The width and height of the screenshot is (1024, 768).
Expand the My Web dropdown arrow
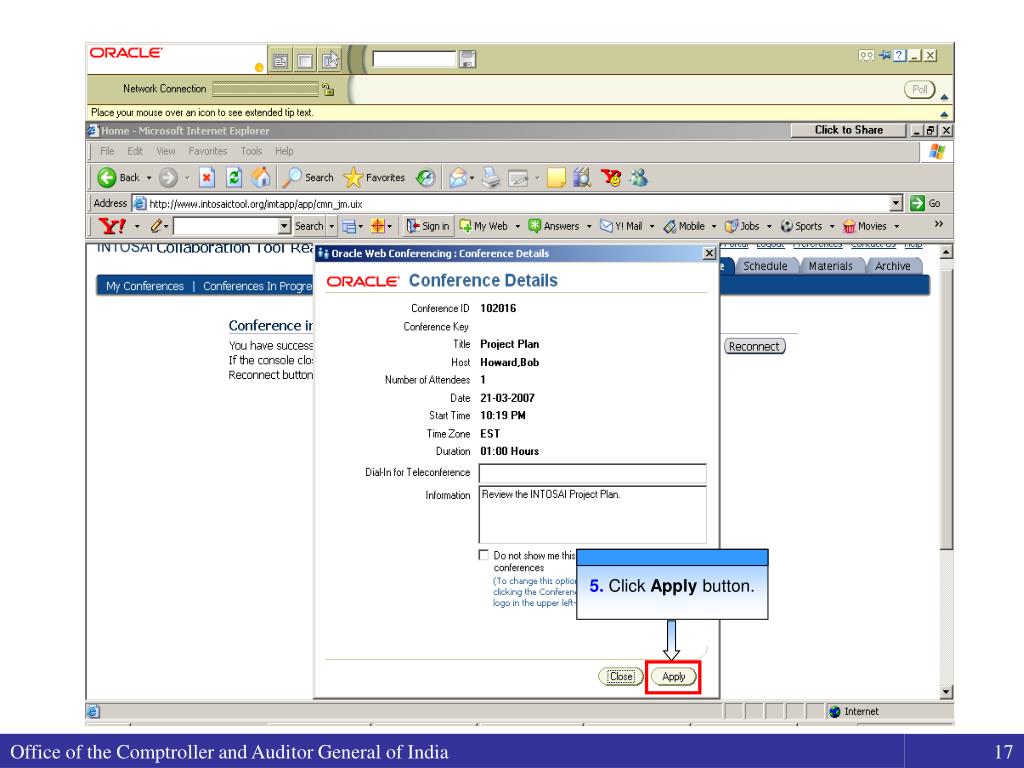click(x=517, y=227)
